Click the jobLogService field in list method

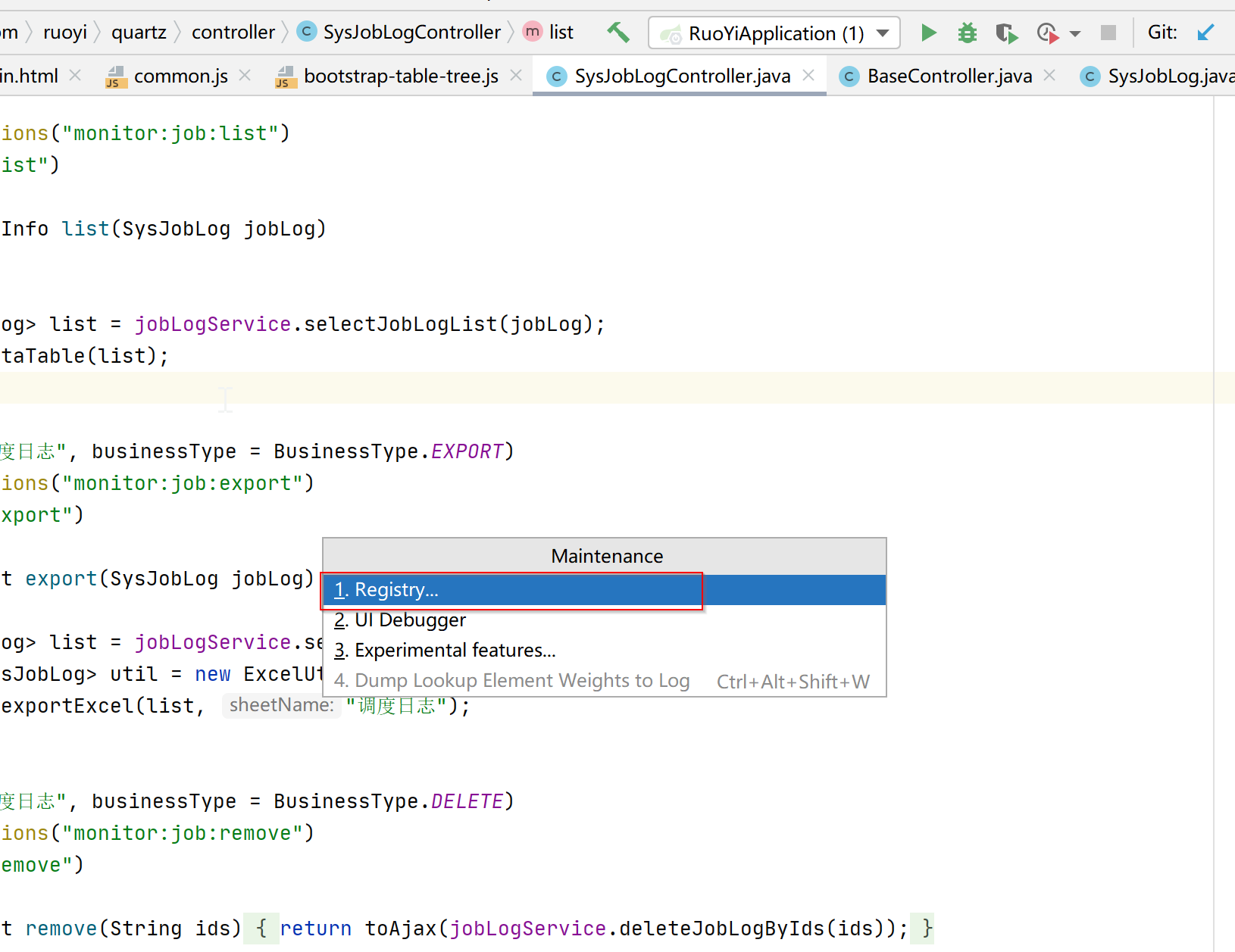(x=213, y=324)
